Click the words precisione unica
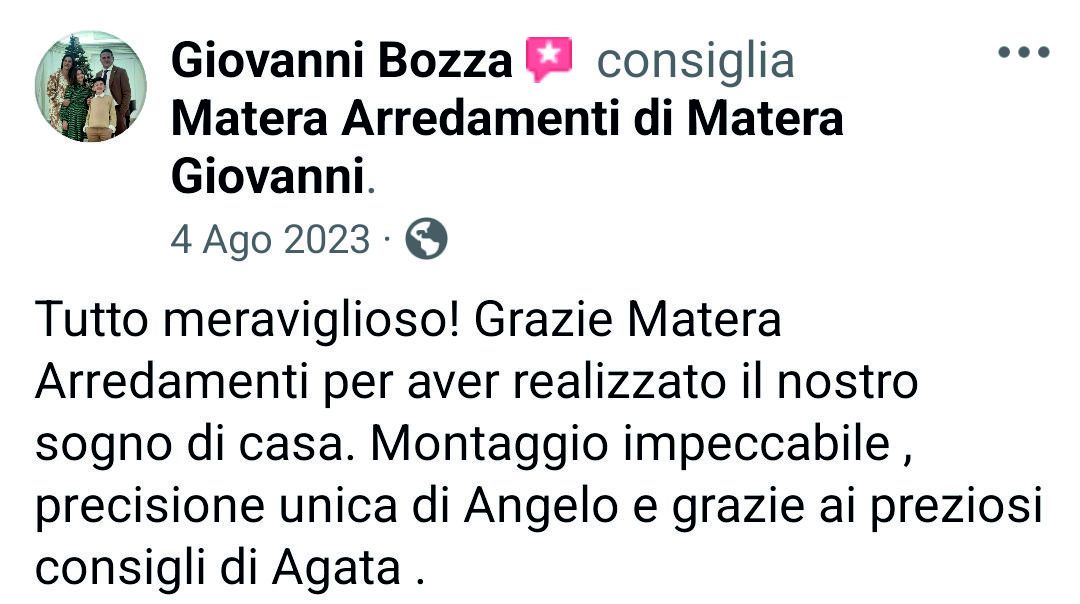This screenshot has width=1080, height=604. pos(216,507)
